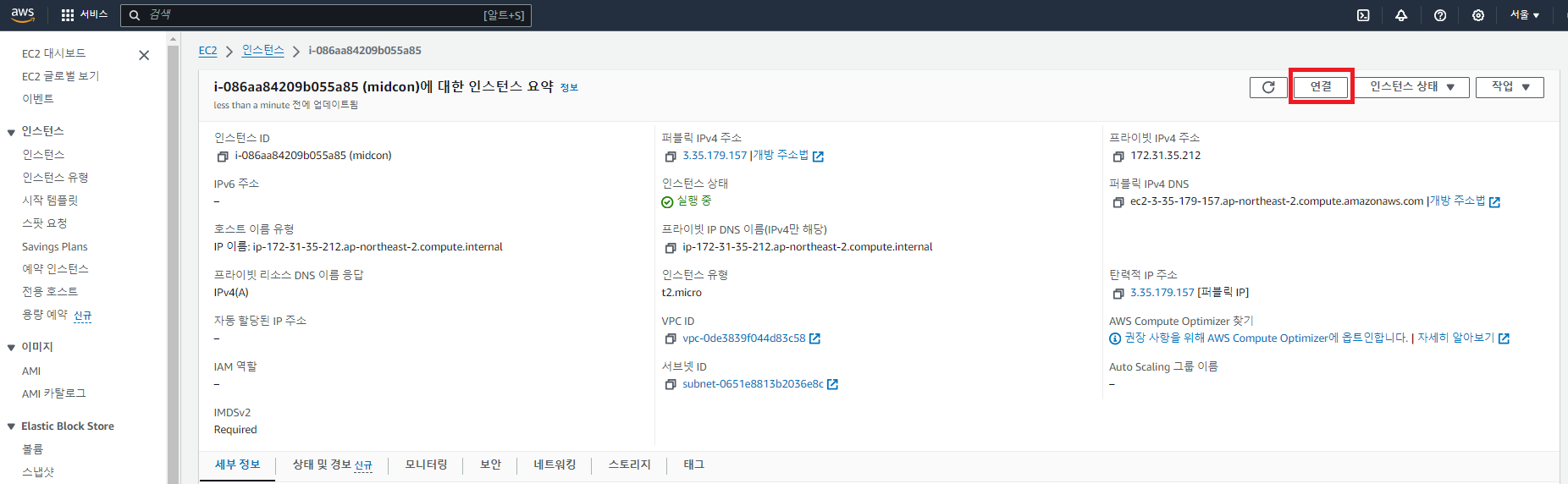Open external link icon beside VPC ID

tap(814, 338)
